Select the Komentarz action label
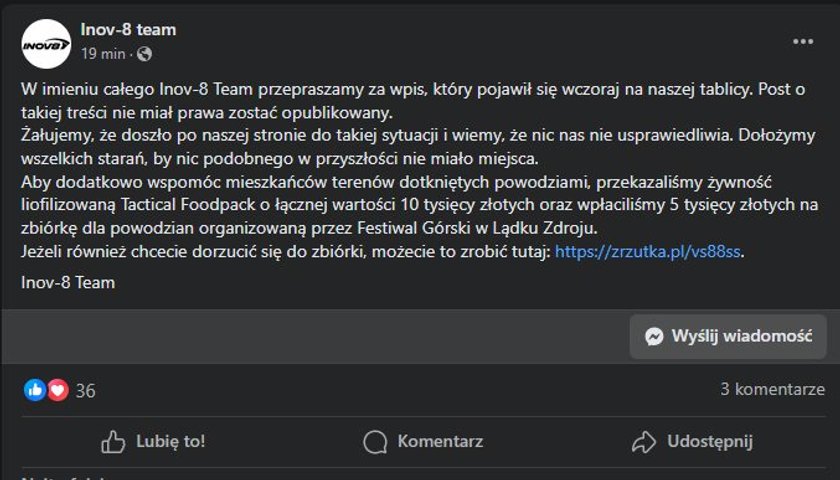The height and width of the screenshot is (480, 840). (440, 441)
